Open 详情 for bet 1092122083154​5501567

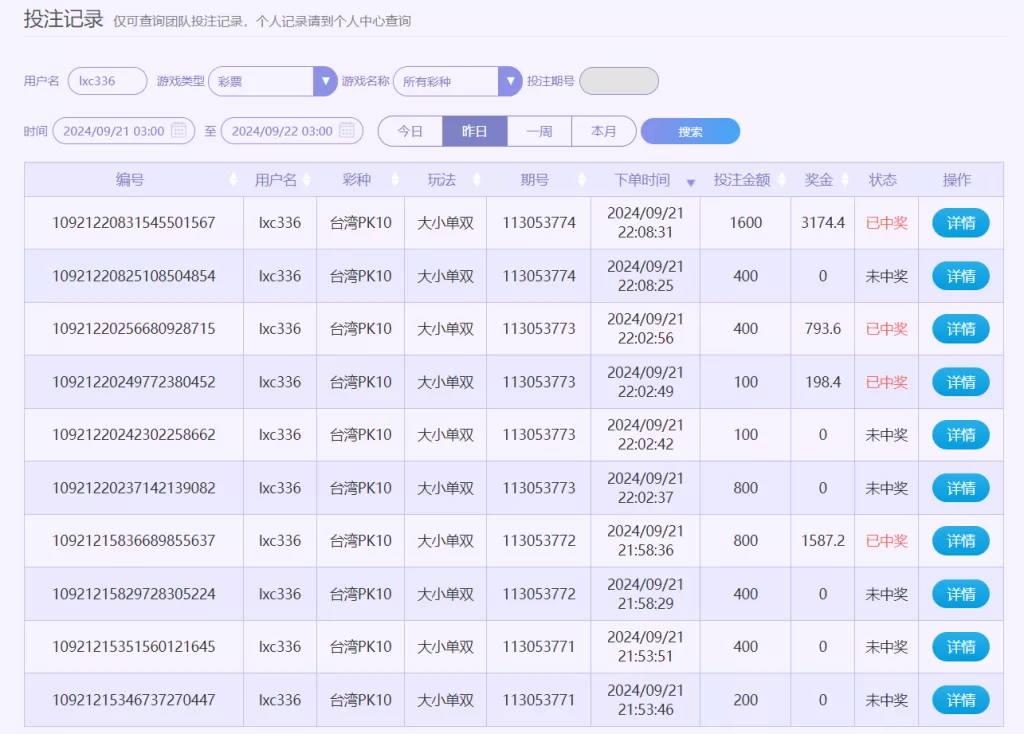pyautogui.click(x=961, y=223)
